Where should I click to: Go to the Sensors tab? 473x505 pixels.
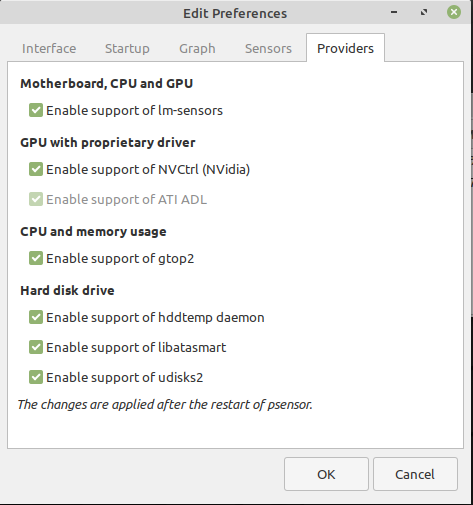point(268,49)
